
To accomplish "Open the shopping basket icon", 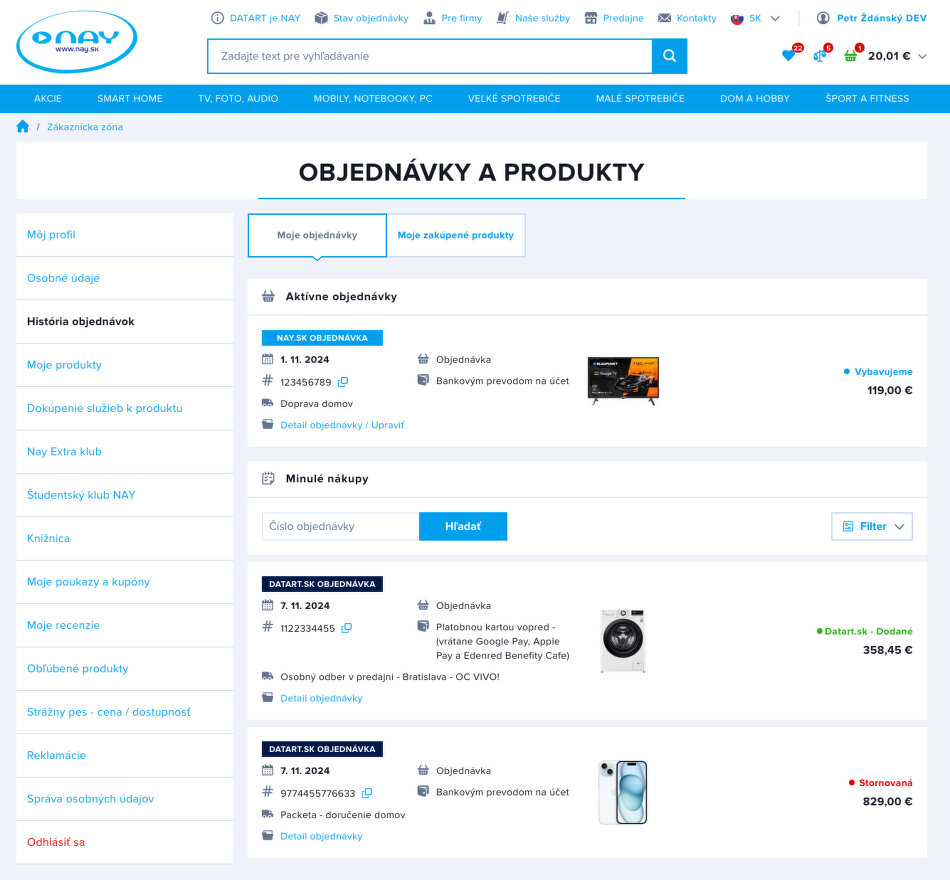I will pos(850,56).
